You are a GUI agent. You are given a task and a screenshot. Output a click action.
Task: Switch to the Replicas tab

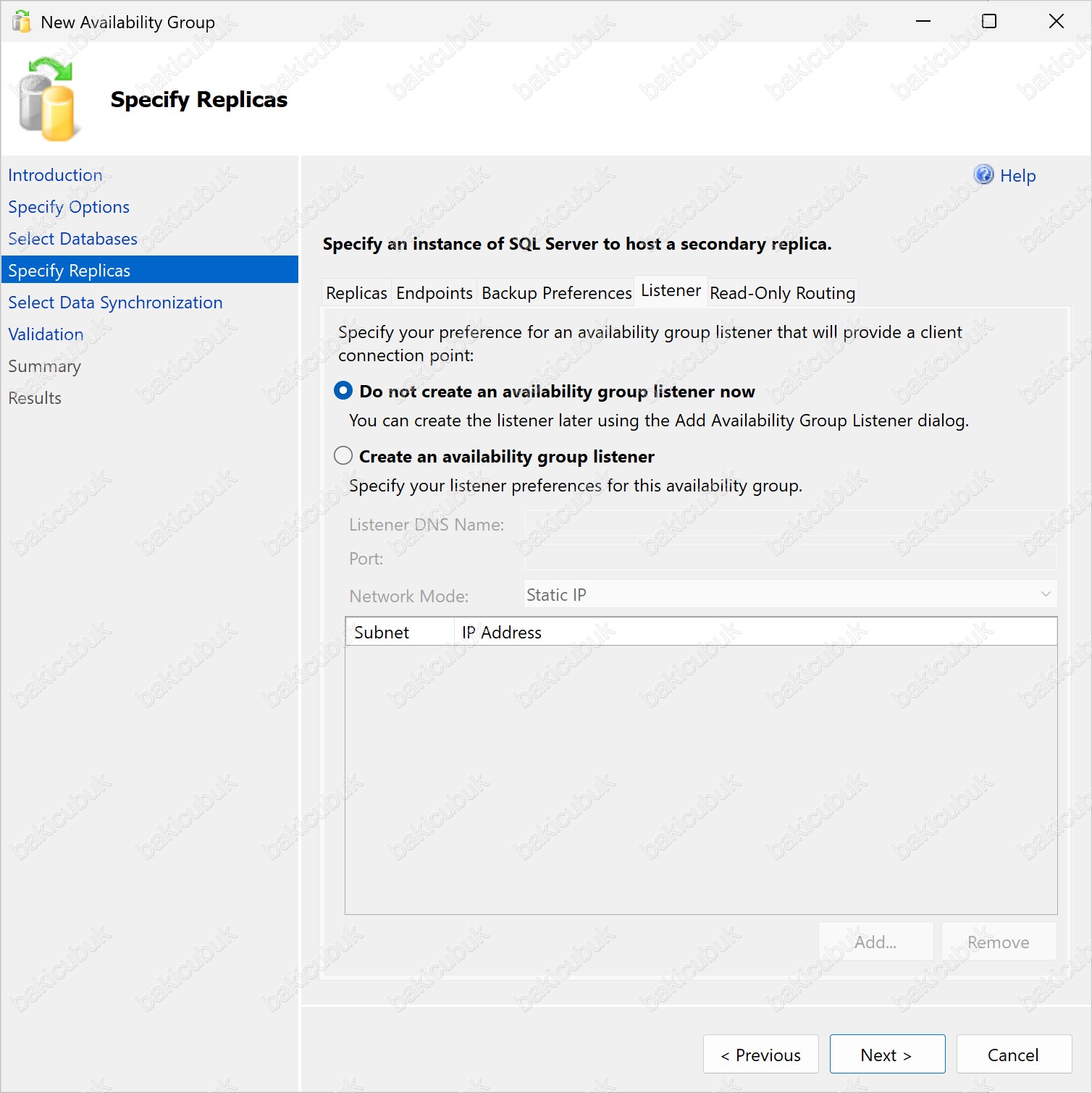coord(356,293)
